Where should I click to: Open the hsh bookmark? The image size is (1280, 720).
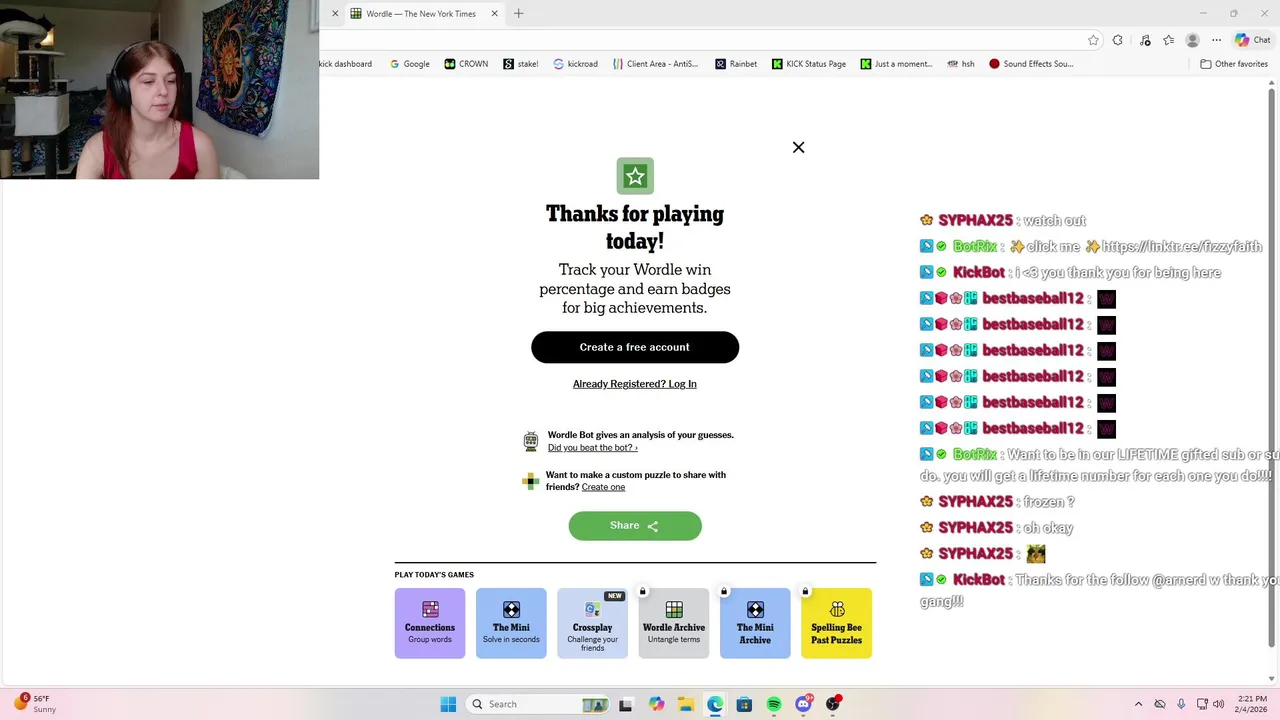[x=960, y=64]
